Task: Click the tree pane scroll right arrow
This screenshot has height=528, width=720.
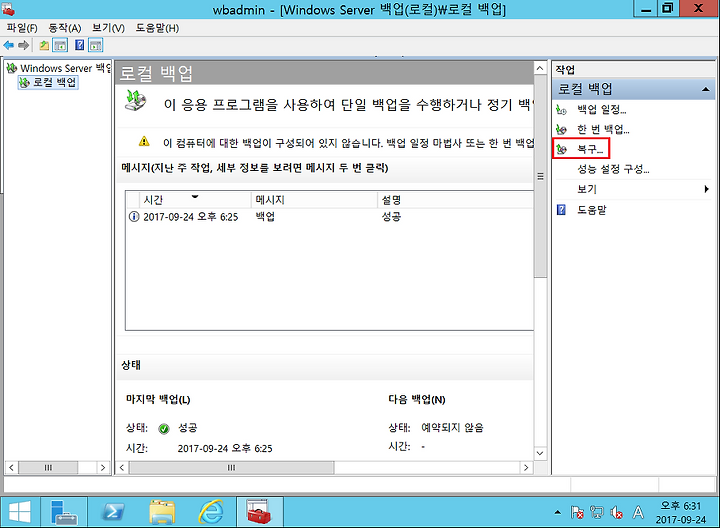Action: (x=103, y=468)
